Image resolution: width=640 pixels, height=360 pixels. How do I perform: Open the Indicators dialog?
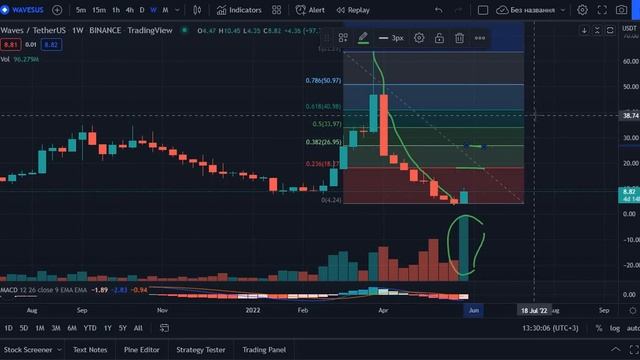239,10
